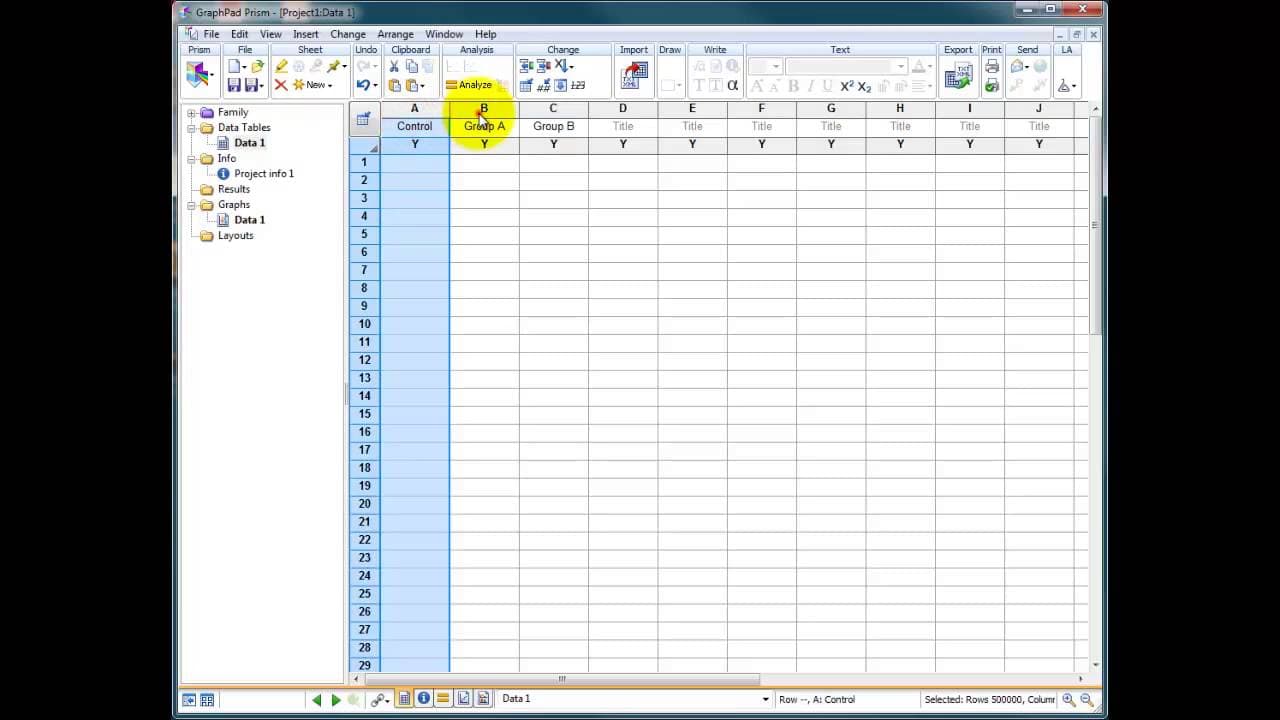1280x720 pixels.
Task: Print using the printer icon
Action: (x=992, y=66)
